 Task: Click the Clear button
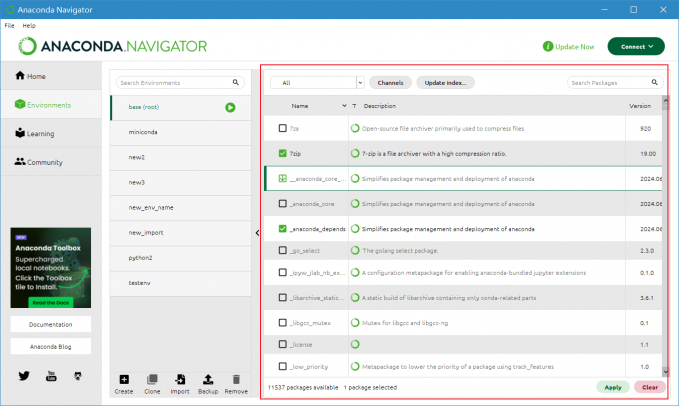tap(650, 387)
